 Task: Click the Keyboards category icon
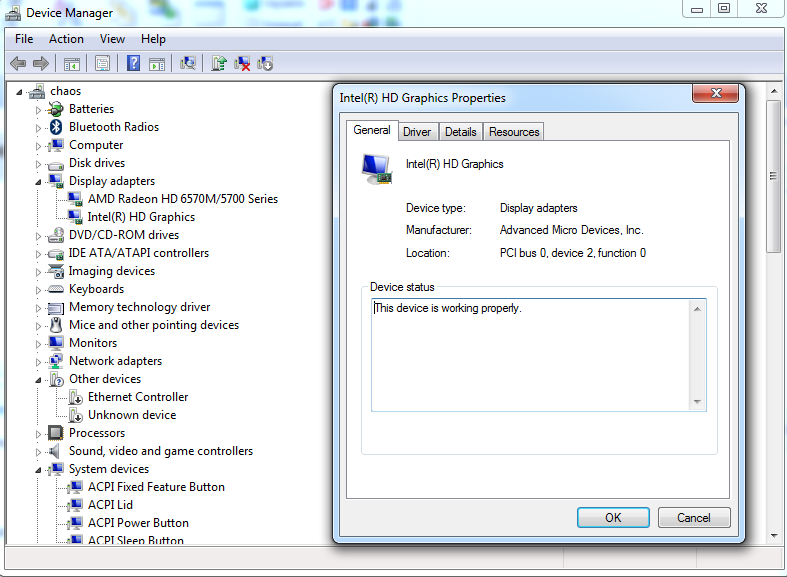tap(56, 290)
